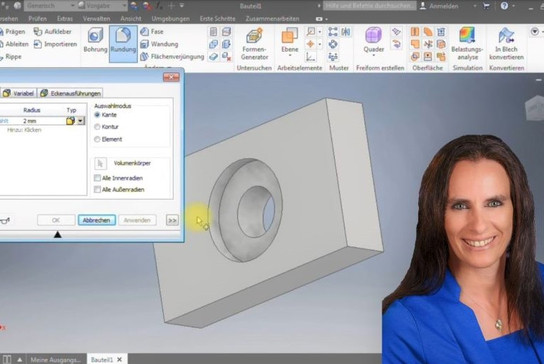544x364 pixels.
Task: Launch Belastungsanalyse simulation
Action: tap(467, 44)
